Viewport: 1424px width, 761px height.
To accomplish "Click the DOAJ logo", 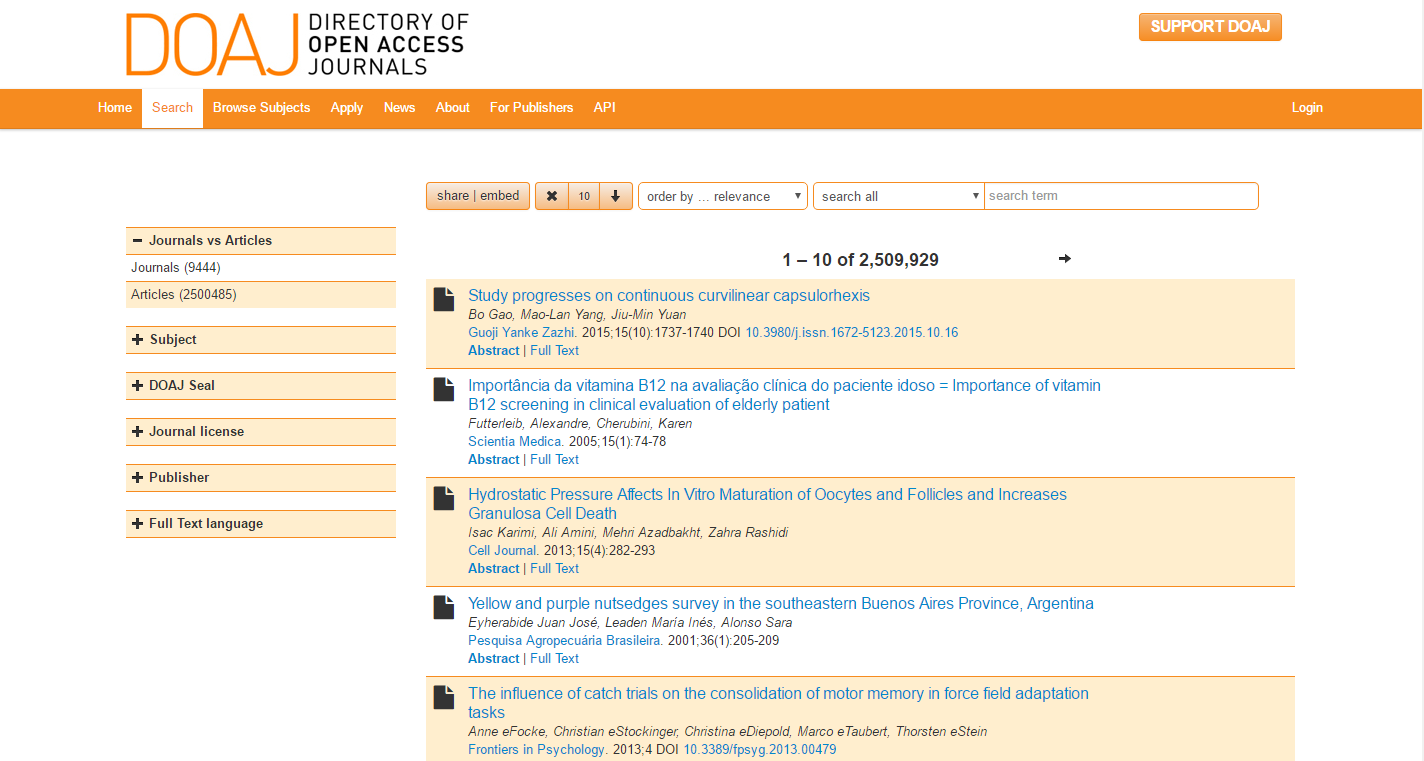I will (297, 44).
